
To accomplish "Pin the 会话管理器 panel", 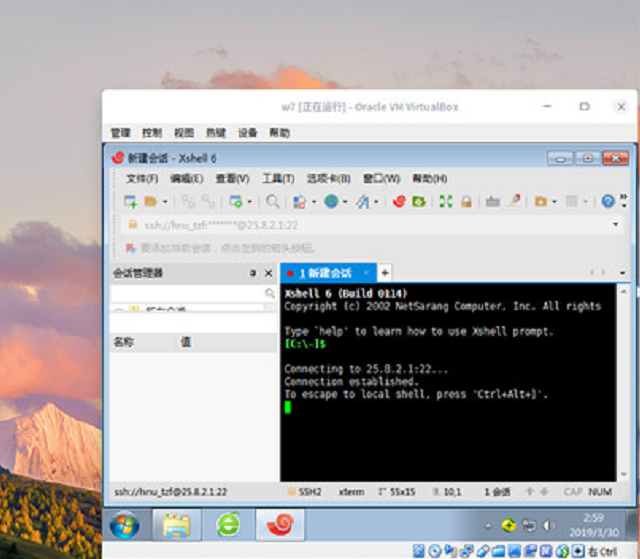I will tap(253, 273).
